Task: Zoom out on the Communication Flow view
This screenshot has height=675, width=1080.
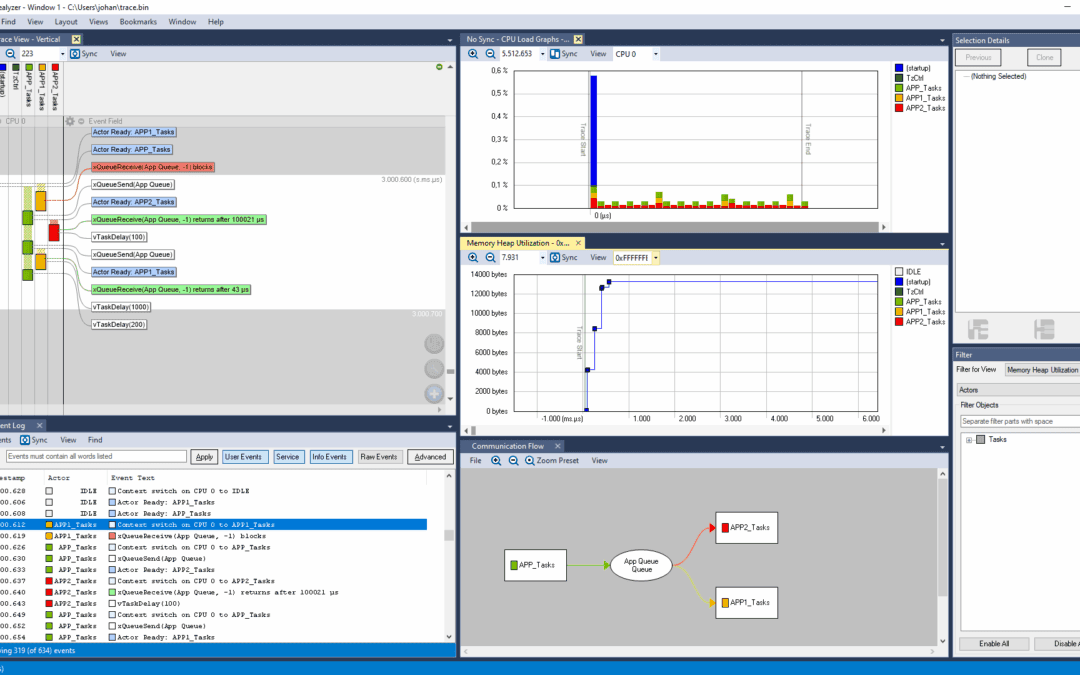Action: (x=513, y=461)
